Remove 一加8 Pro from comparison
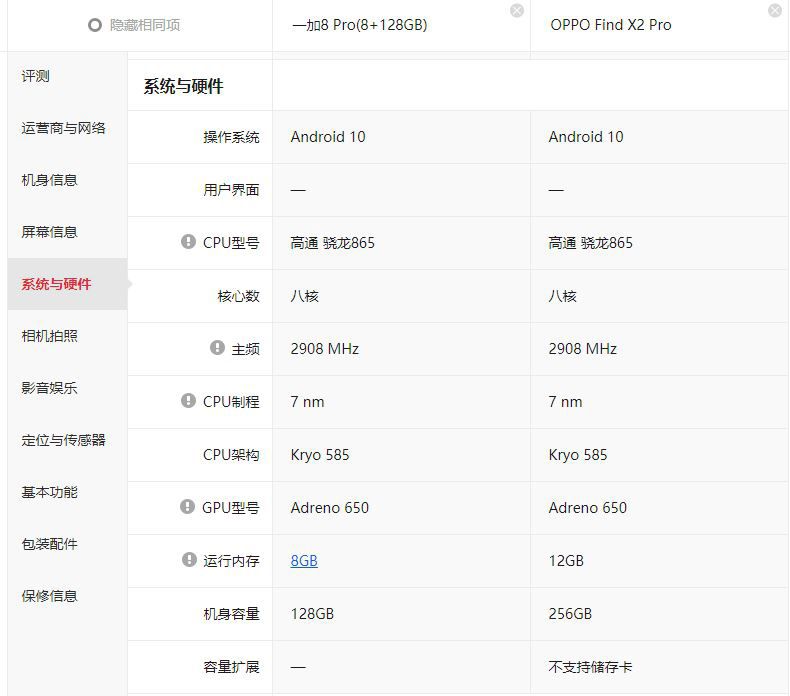 pyautogui.click(x=516, y=11)
